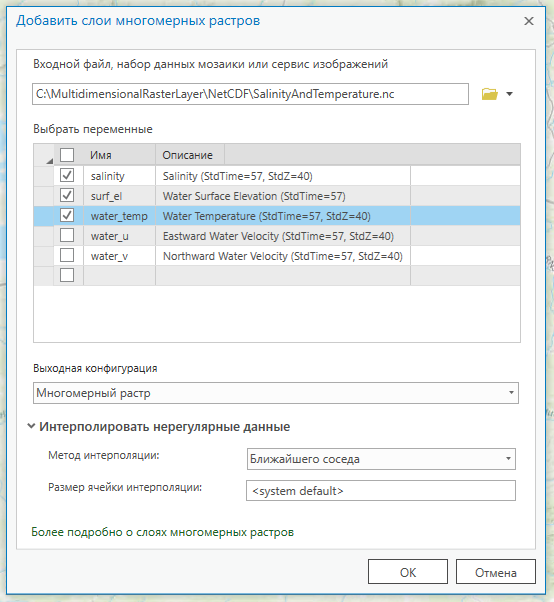Open the Метод интерполяции dropdown
554x602 pixels.
click(x=381, y=459)
